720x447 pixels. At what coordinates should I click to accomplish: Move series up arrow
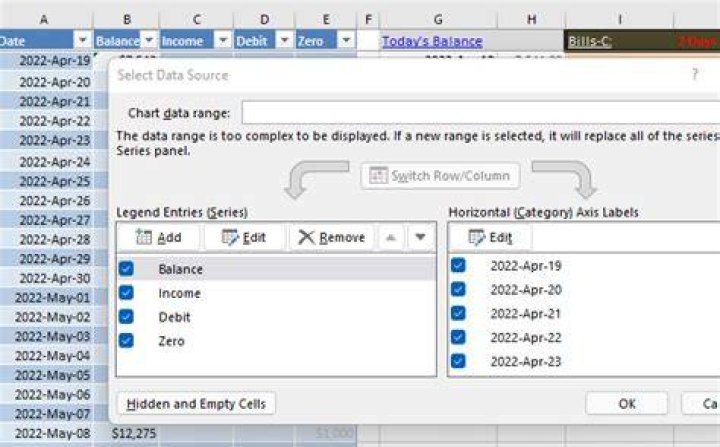[391, 238]
